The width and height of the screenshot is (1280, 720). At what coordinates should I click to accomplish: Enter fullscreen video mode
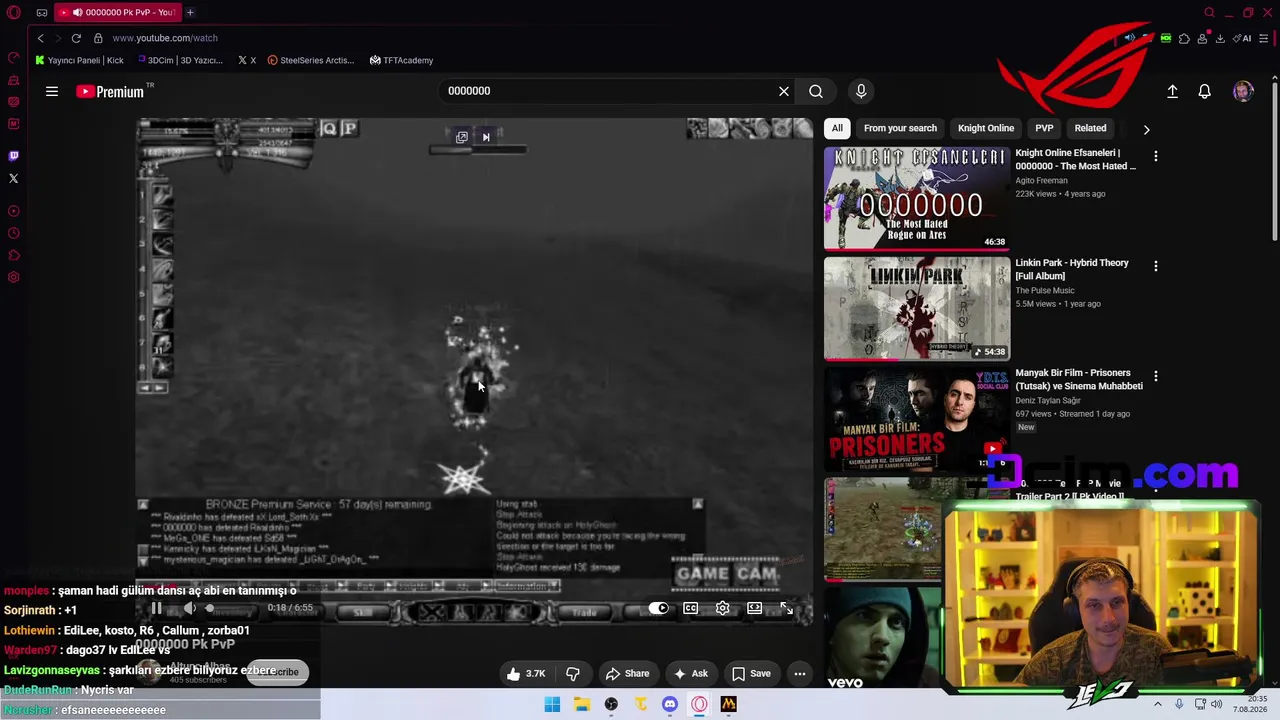[x=787, y=608]
